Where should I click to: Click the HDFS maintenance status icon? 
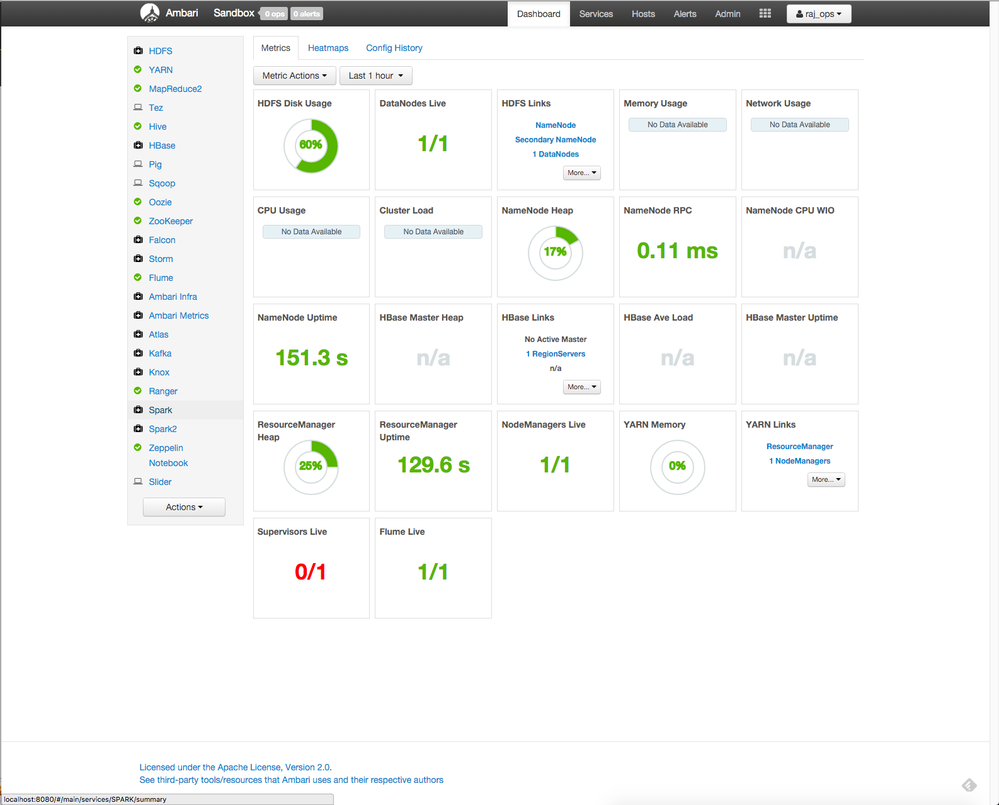point(138,51)
